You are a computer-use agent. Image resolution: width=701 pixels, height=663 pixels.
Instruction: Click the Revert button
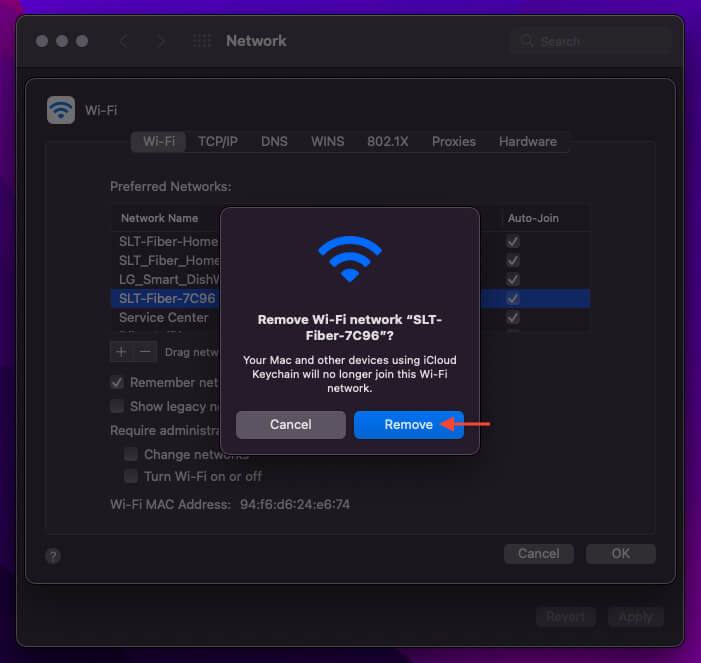566,617
